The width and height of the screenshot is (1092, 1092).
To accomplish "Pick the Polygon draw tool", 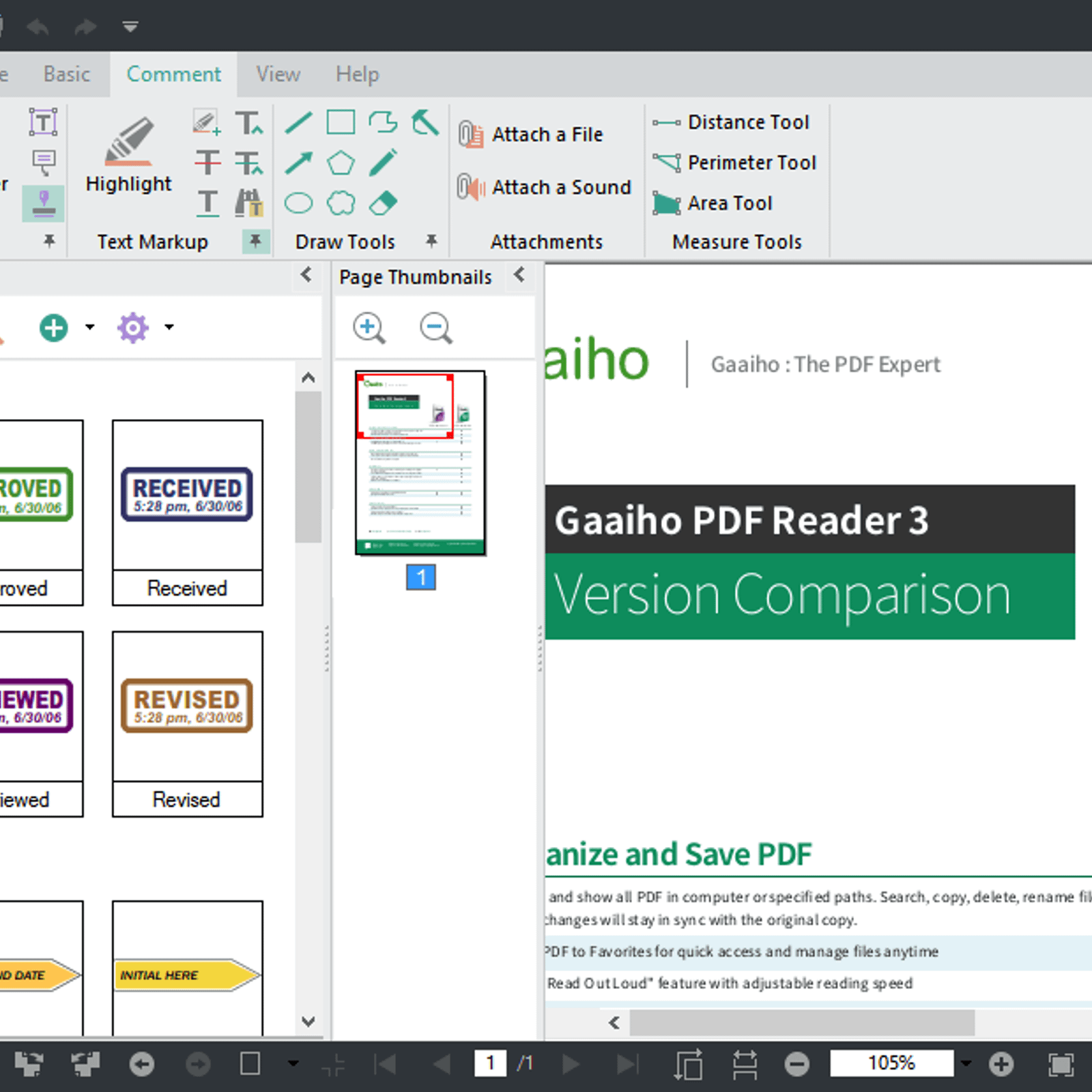I will point(341,163).
